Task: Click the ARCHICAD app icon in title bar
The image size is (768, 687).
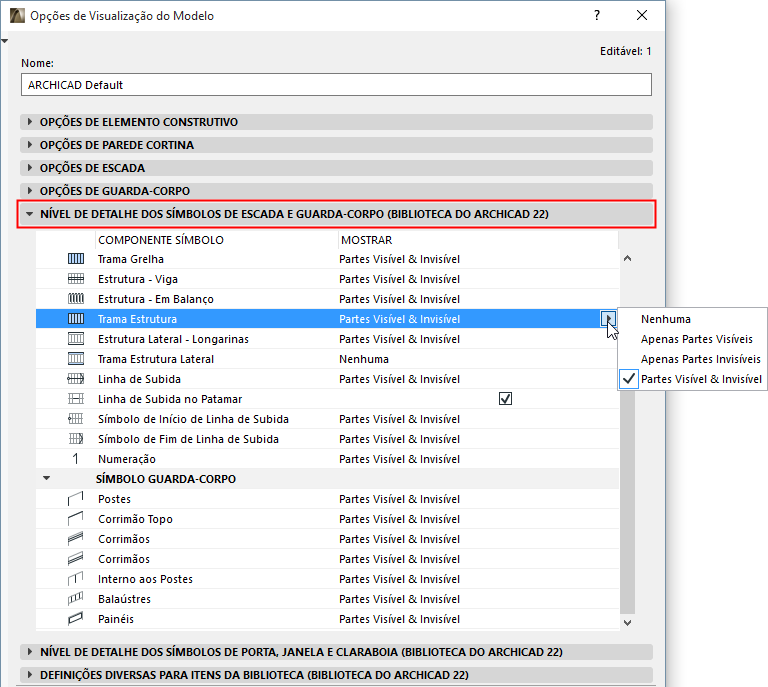Action: (17, 16)
